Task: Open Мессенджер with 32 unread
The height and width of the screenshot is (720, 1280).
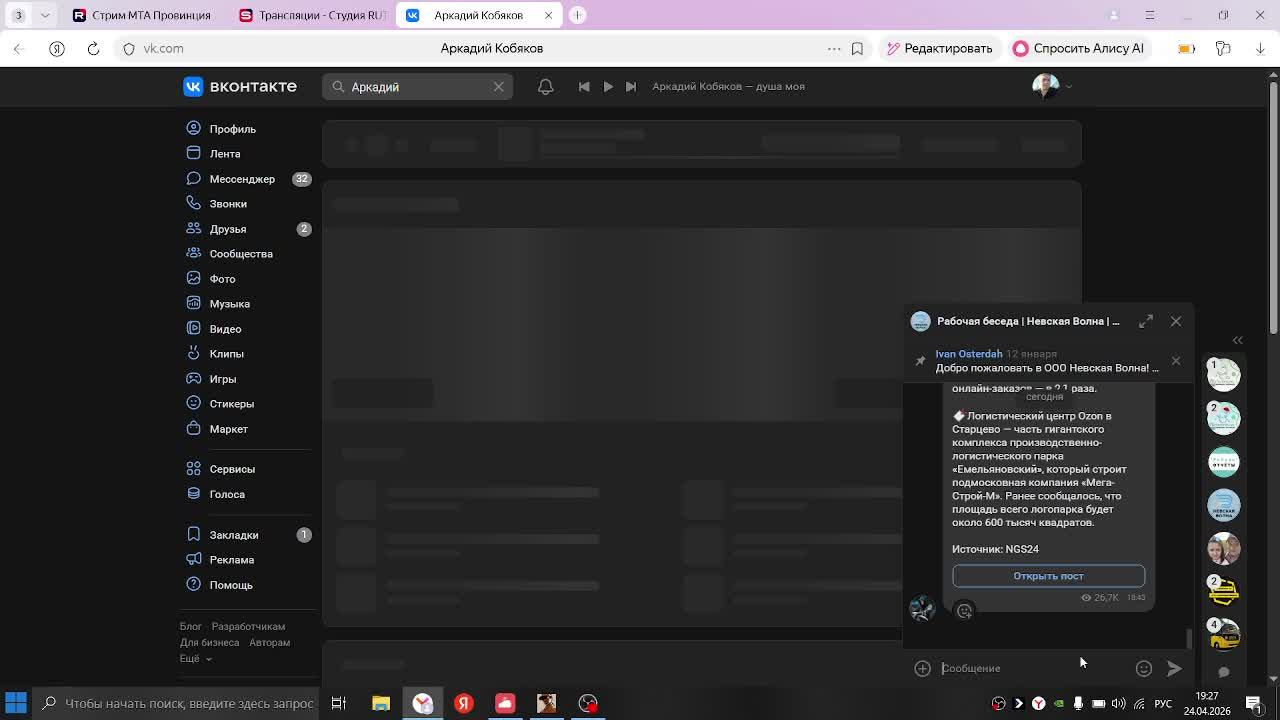Action: (242, 179)
